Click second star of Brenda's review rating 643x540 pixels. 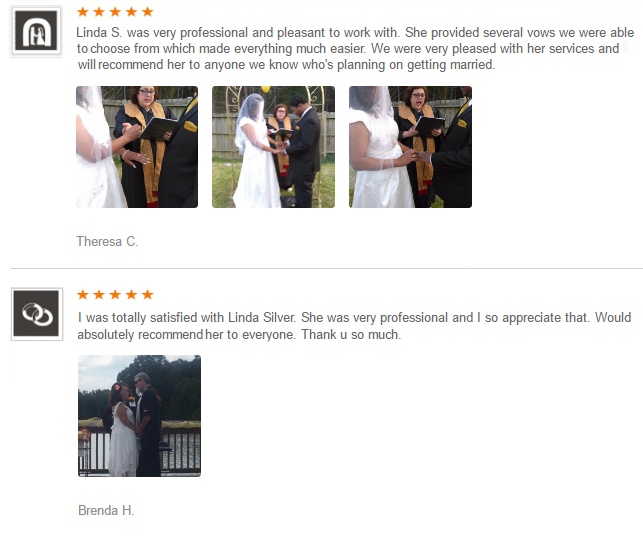[99, 294]
